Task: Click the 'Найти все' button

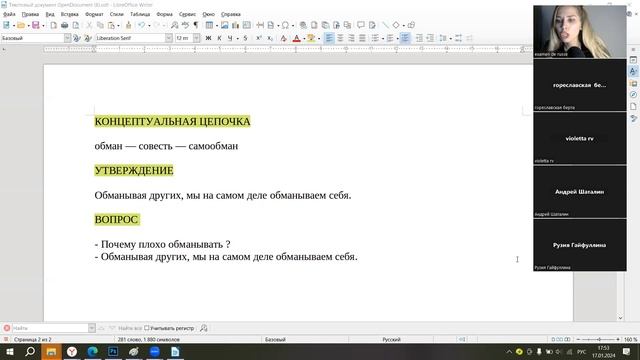Action: point(130,328)
